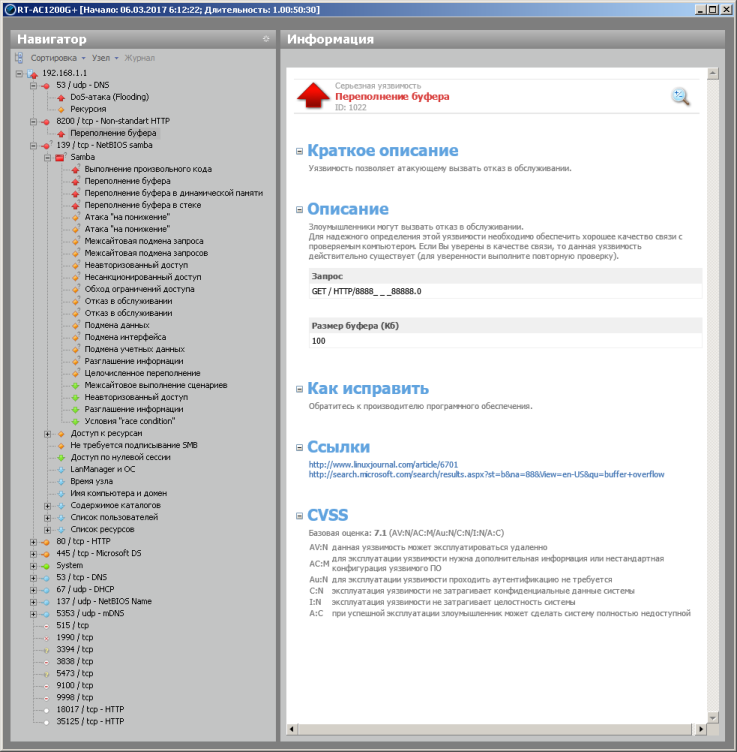Collapse the 139 / tcp - NetBIOS samba node
This screenshot has width=737, height=752.
(33, 145)
